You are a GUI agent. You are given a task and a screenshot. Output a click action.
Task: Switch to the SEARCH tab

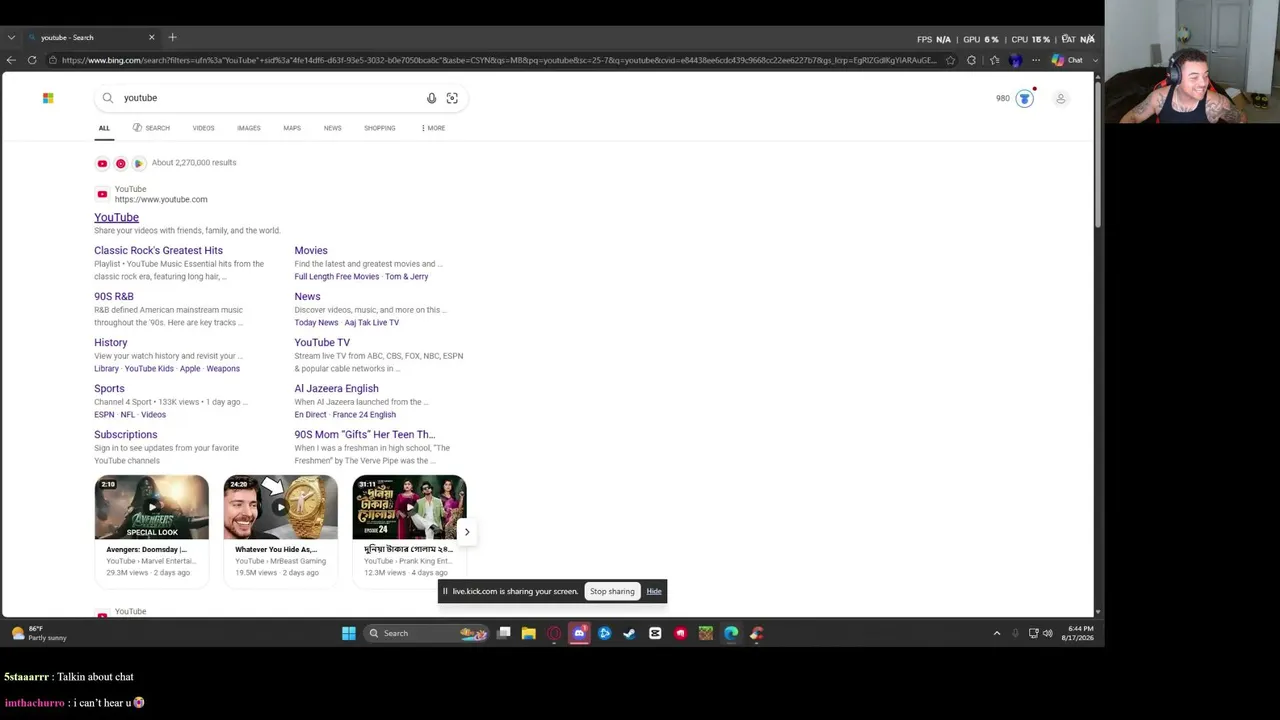(151, 128)
